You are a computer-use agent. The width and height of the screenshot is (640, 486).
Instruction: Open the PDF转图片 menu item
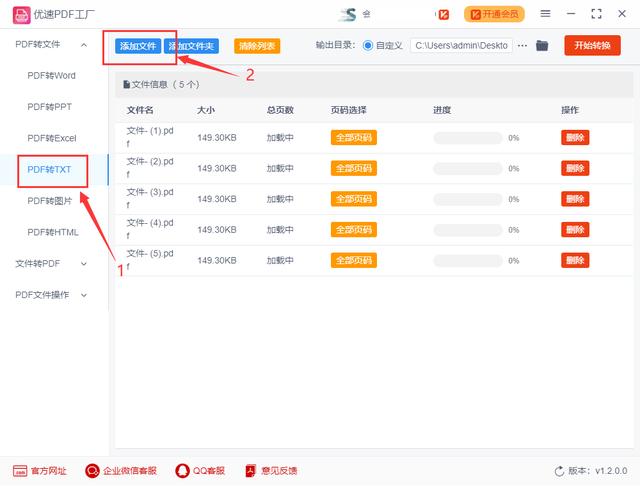[x=49, y=201]
